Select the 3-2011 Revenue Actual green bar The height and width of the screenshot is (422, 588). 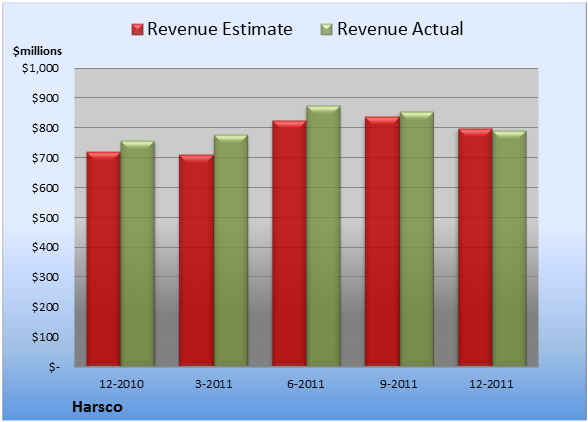[230, 250]
